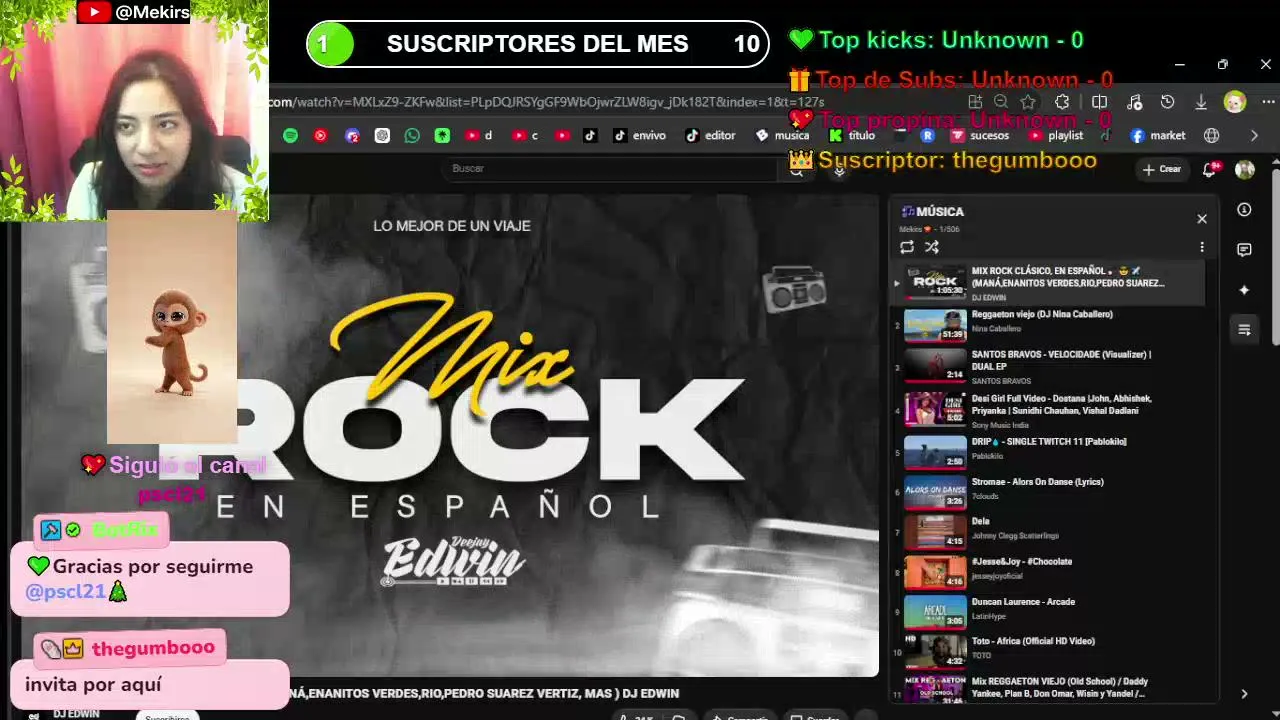Open the 'd' YouTube bookmark

click(479, 136)
